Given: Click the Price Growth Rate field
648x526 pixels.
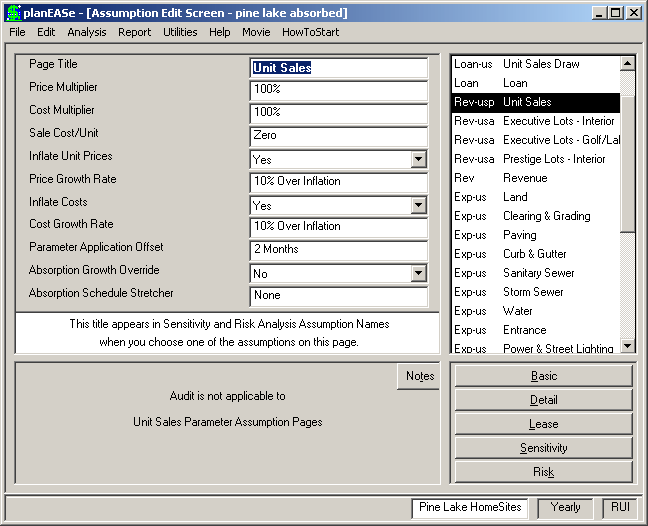Looking at the screenshot, I should click(x=338, y=182).
